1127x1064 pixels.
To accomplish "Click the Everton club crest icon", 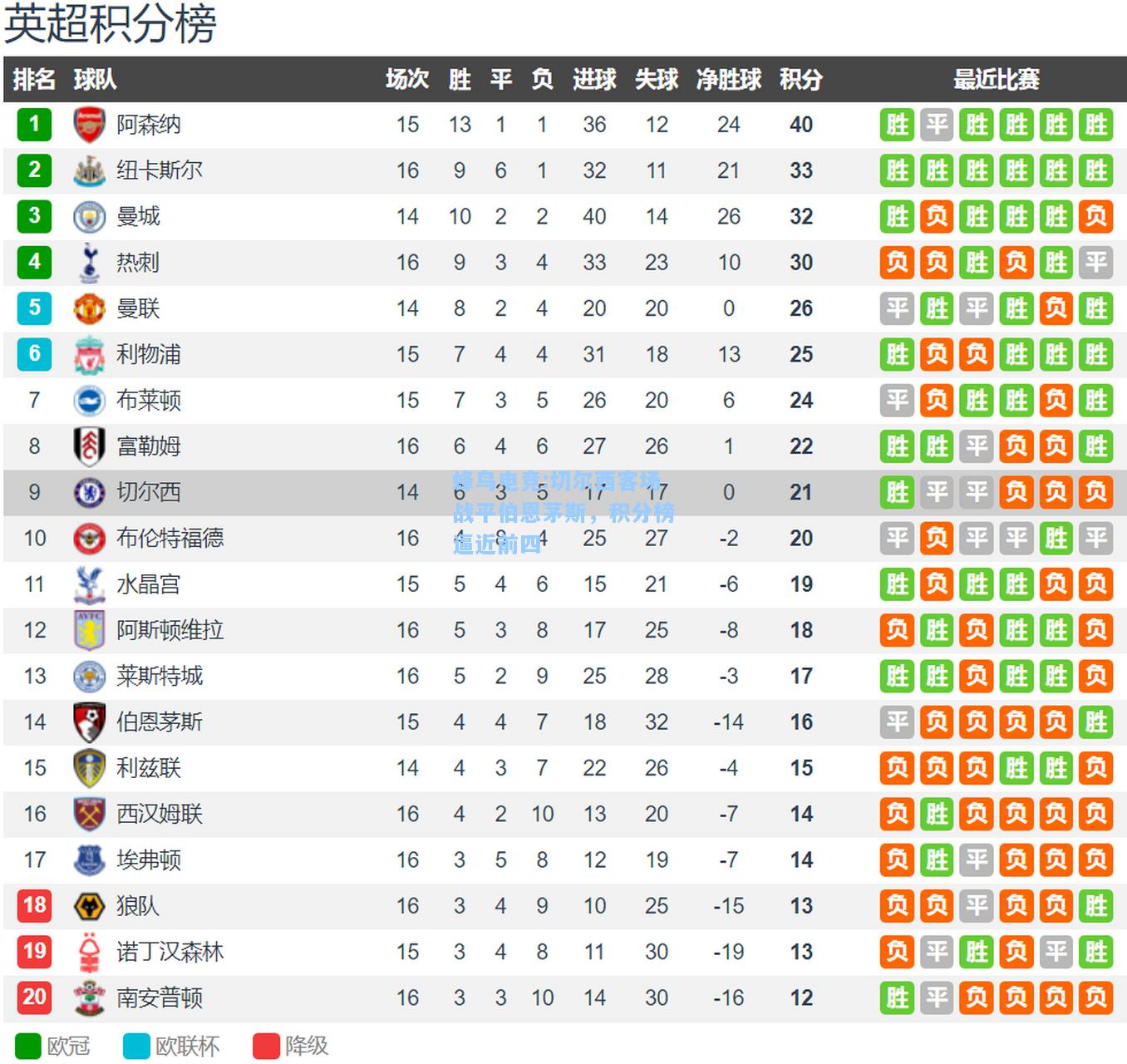I will click(89, 860).
